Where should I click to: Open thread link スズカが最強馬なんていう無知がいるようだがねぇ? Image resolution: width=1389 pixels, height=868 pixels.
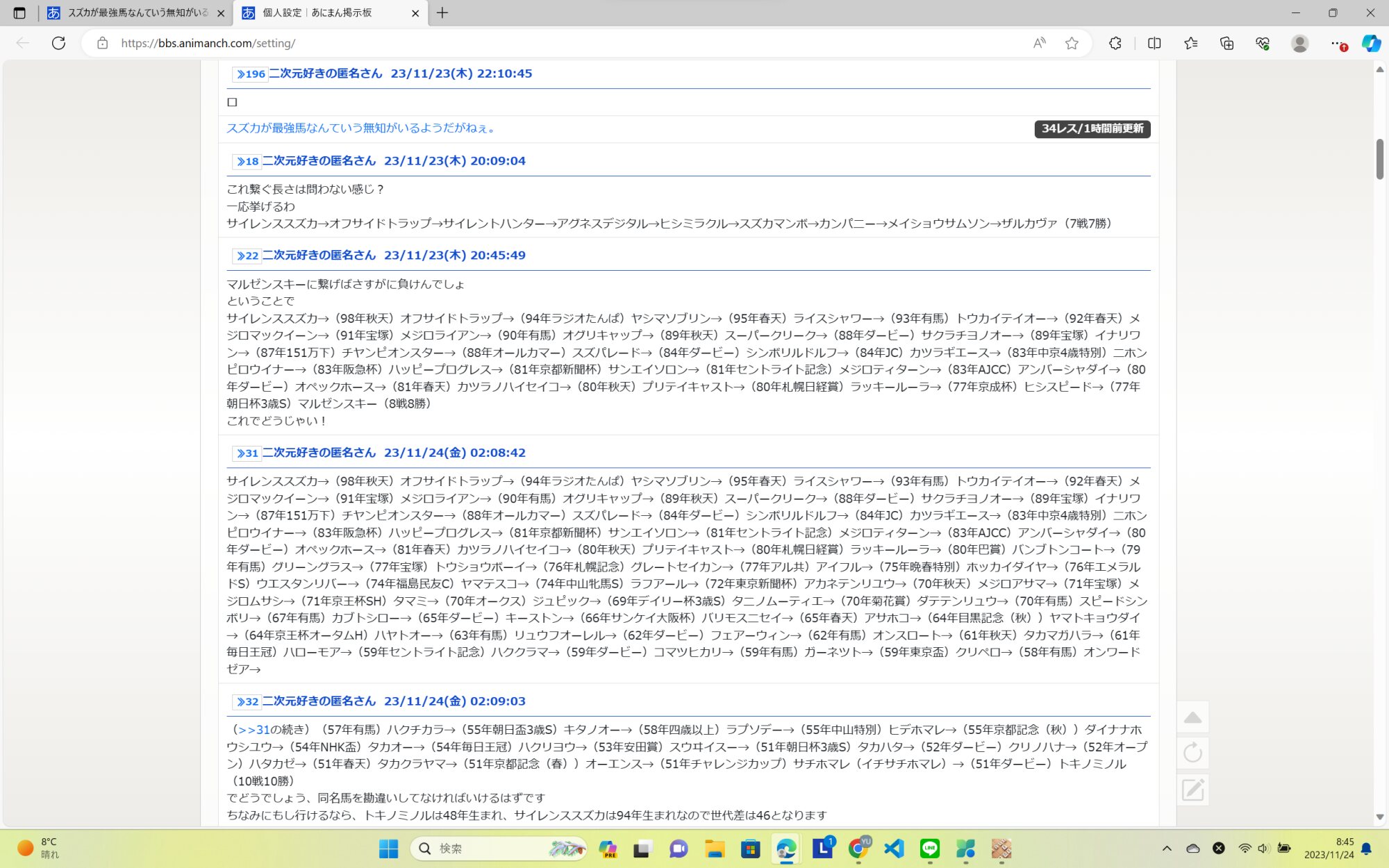coord(361,128)
